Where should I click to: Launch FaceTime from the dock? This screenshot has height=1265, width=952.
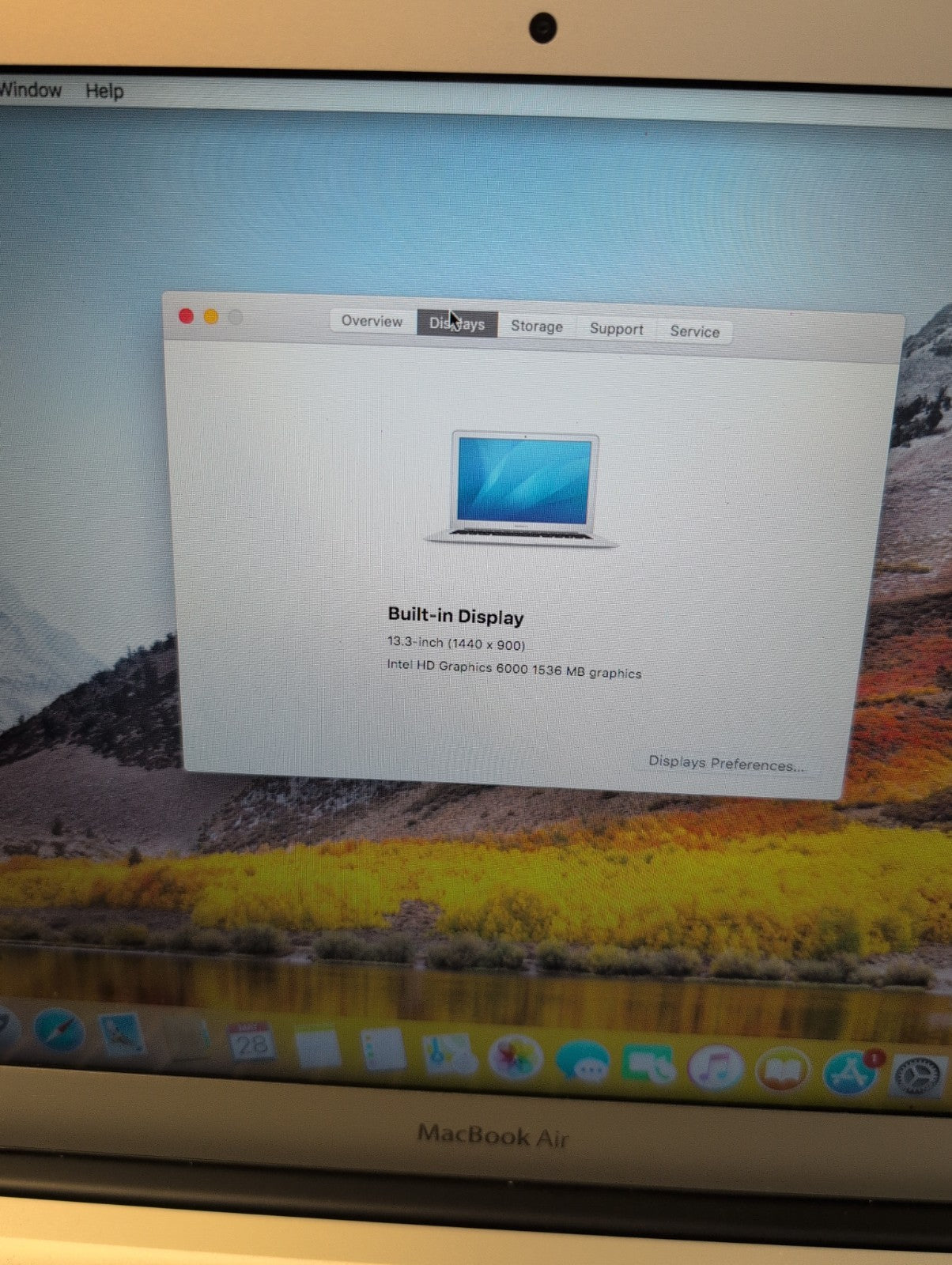click(x=650, y=1065)
